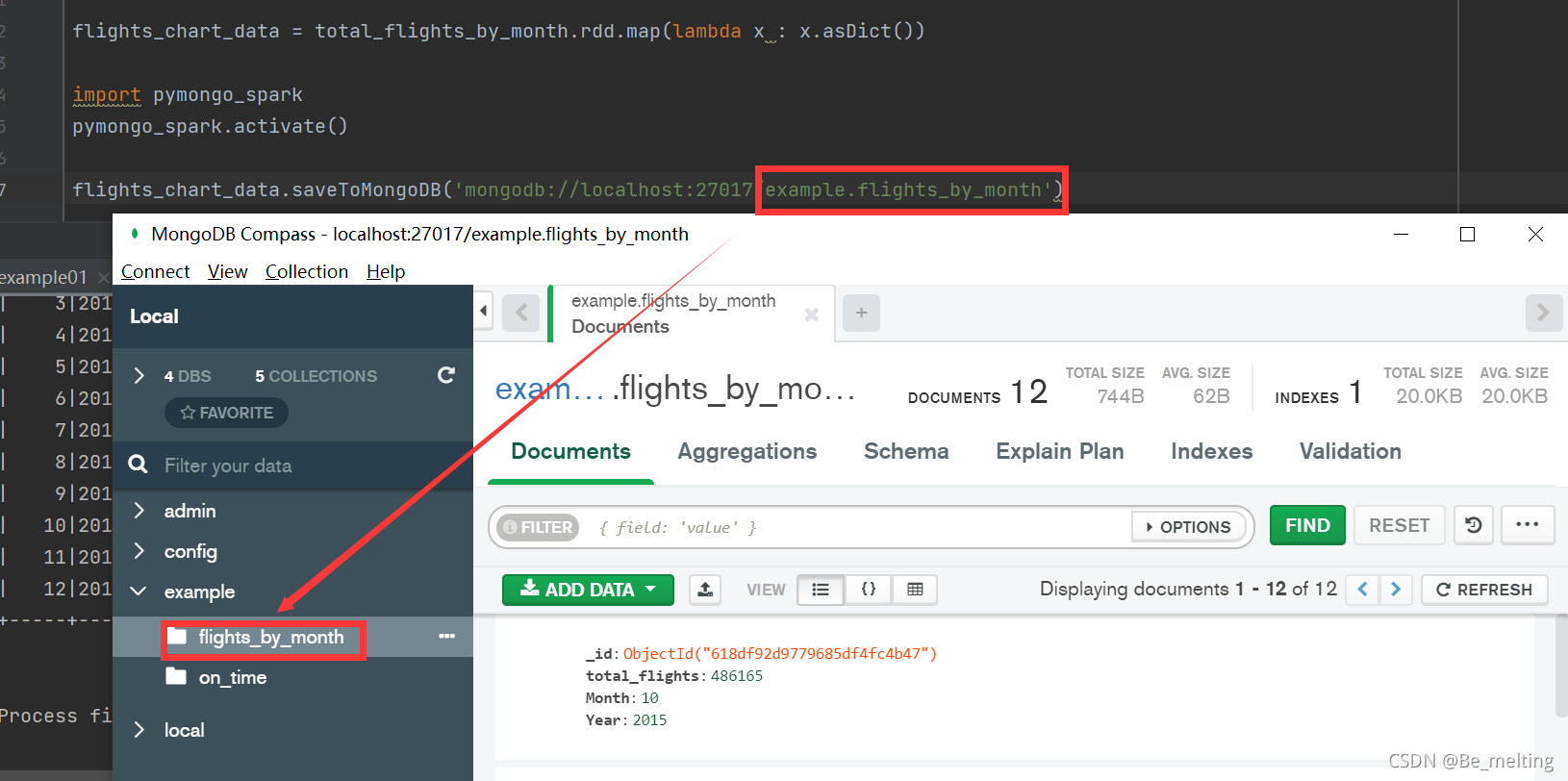Click the 5 COLLECTIONS count

pos(316,376)
